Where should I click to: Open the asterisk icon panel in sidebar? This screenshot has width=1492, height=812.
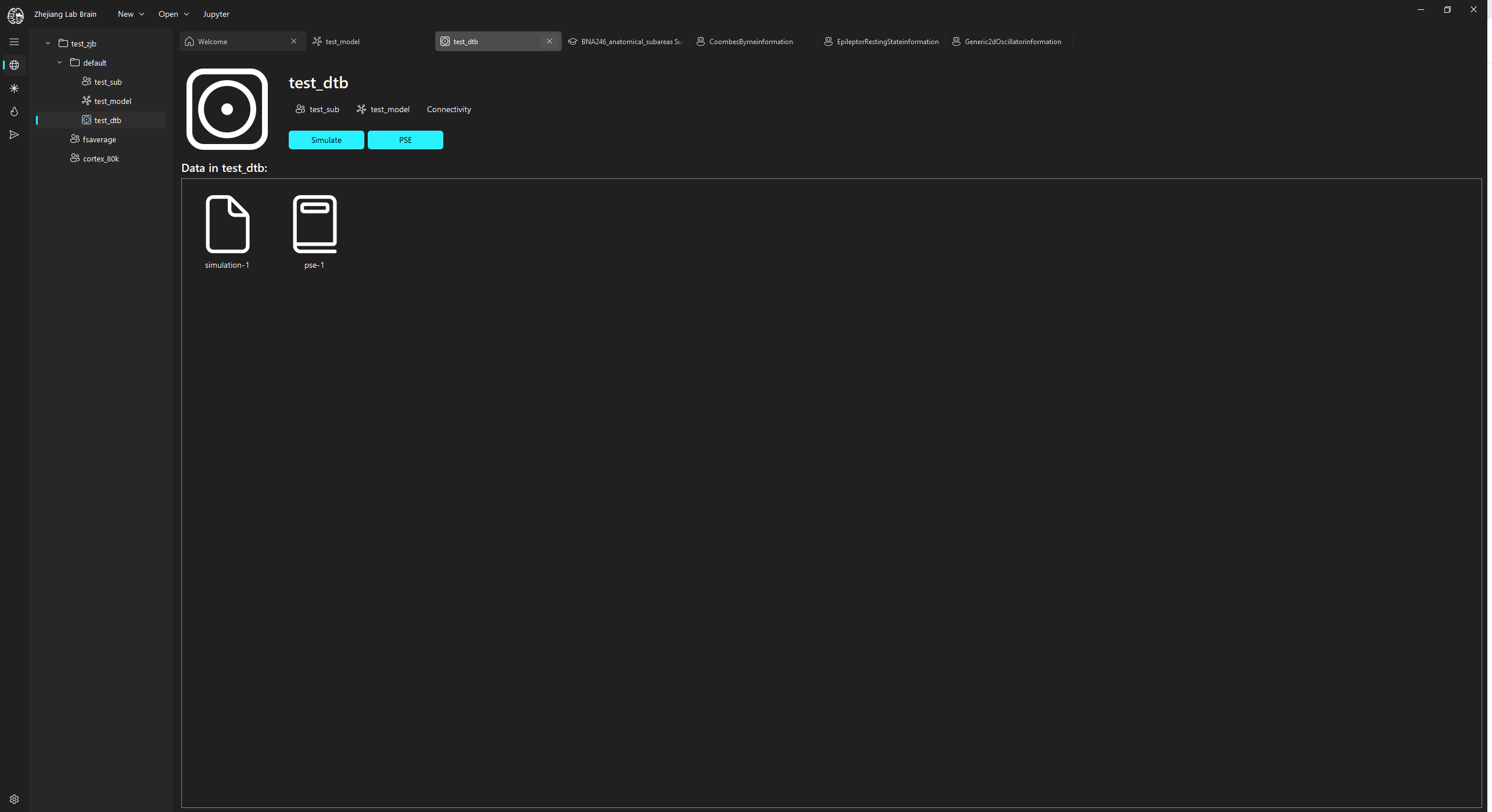pos(14,88)
